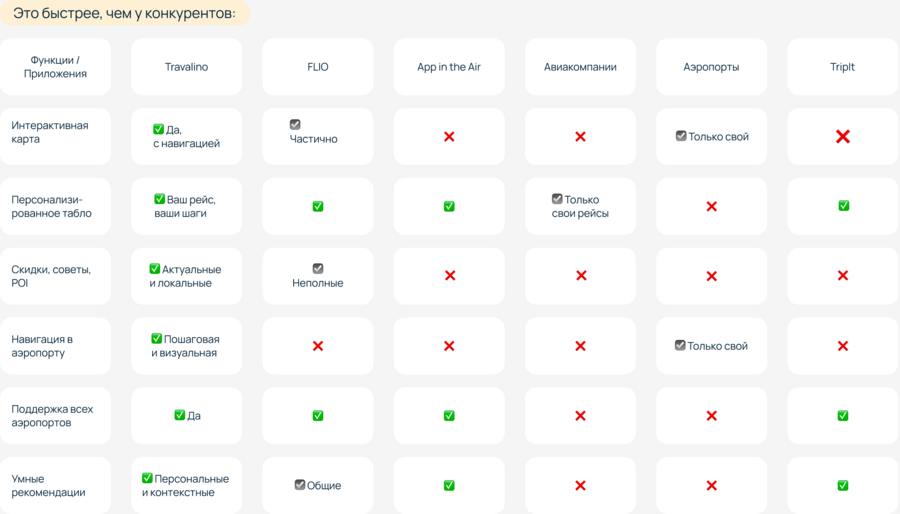The width and height of the screenshot is (900, 514).
Task: Click the green check in App in the Air's Умные рекомендации cell
Action: (449, 485)
